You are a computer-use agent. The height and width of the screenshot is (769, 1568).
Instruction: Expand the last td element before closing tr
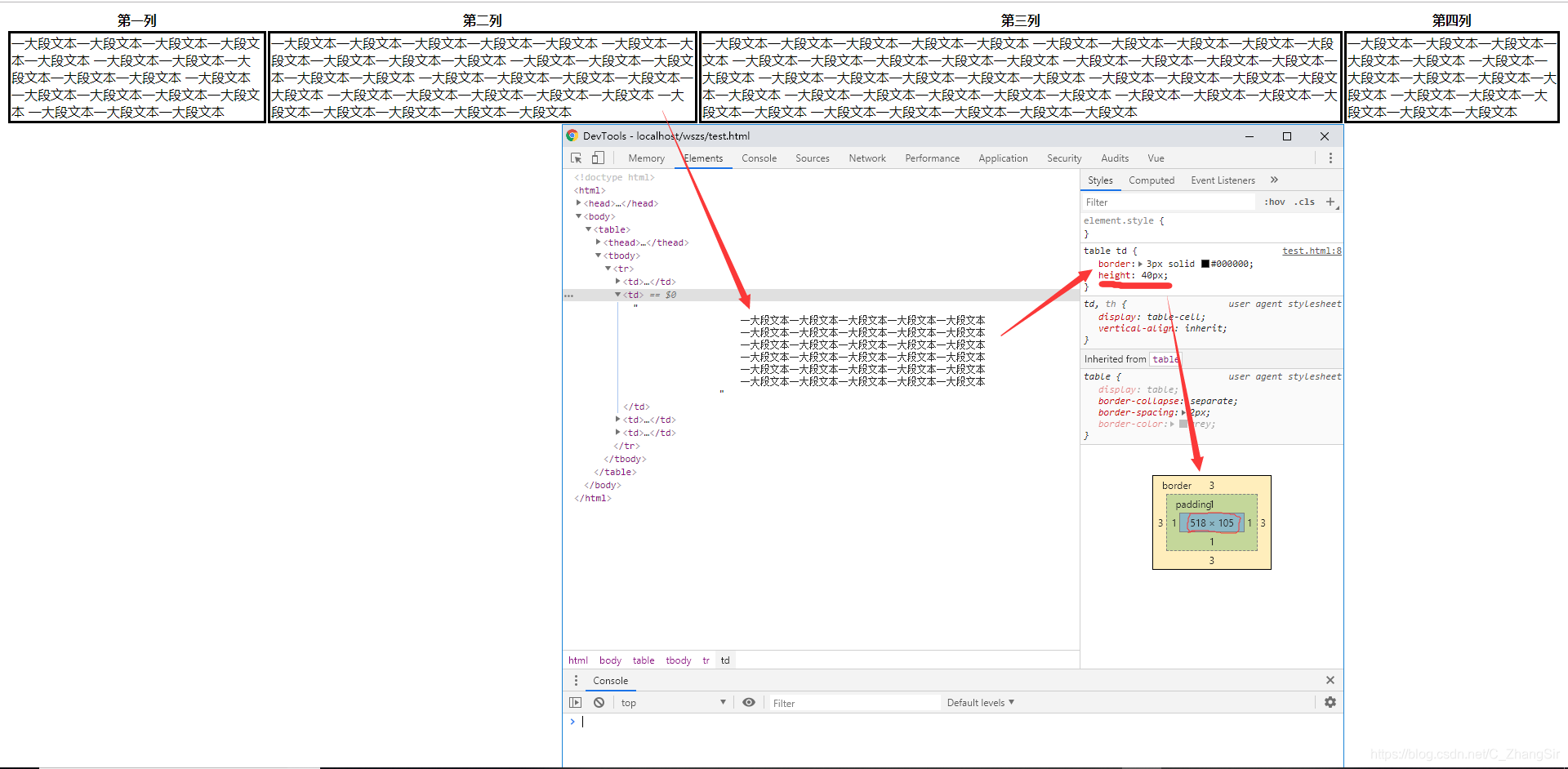coord(618,433)
